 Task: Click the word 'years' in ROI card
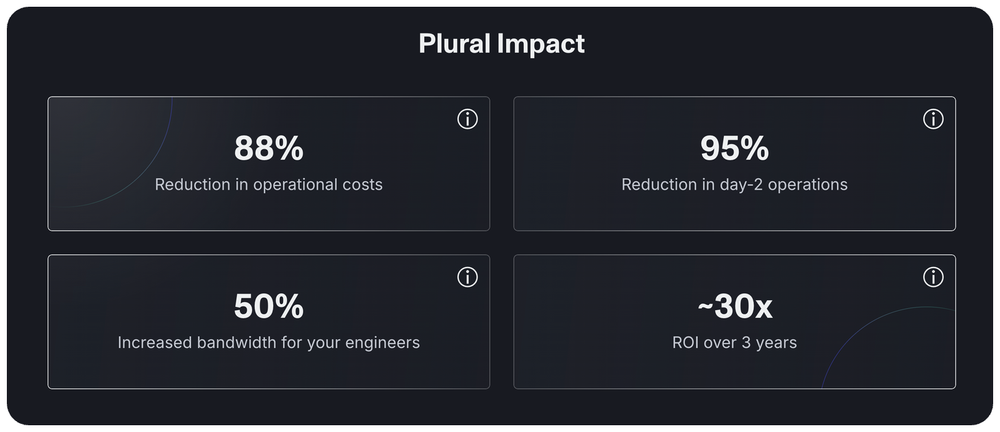coord(776,342)
